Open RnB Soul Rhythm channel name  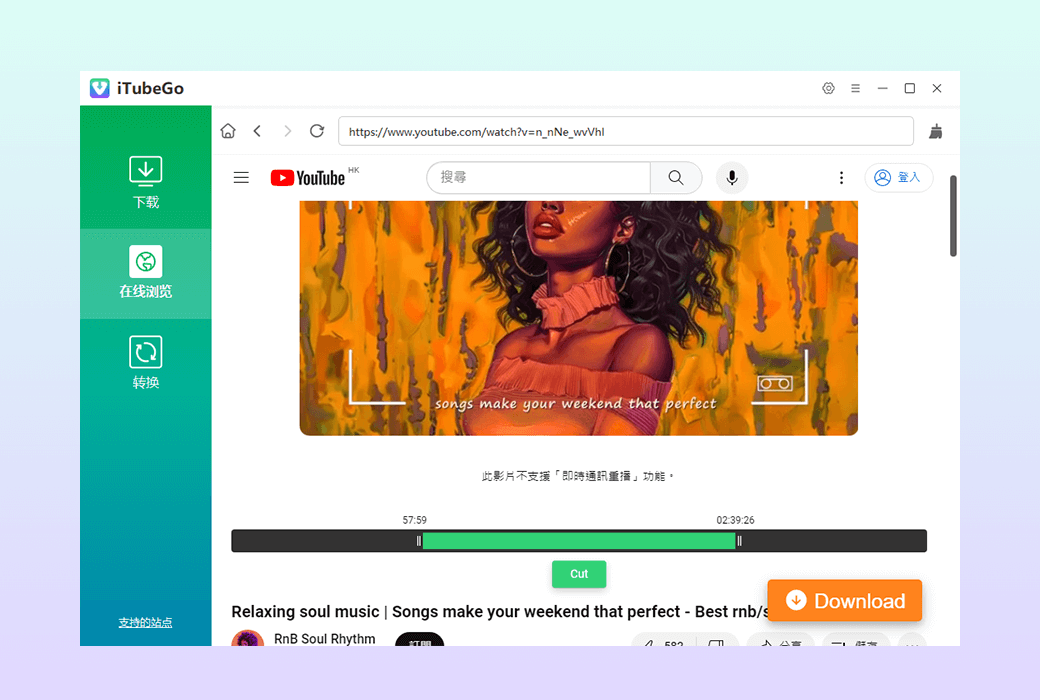point(324,638)
